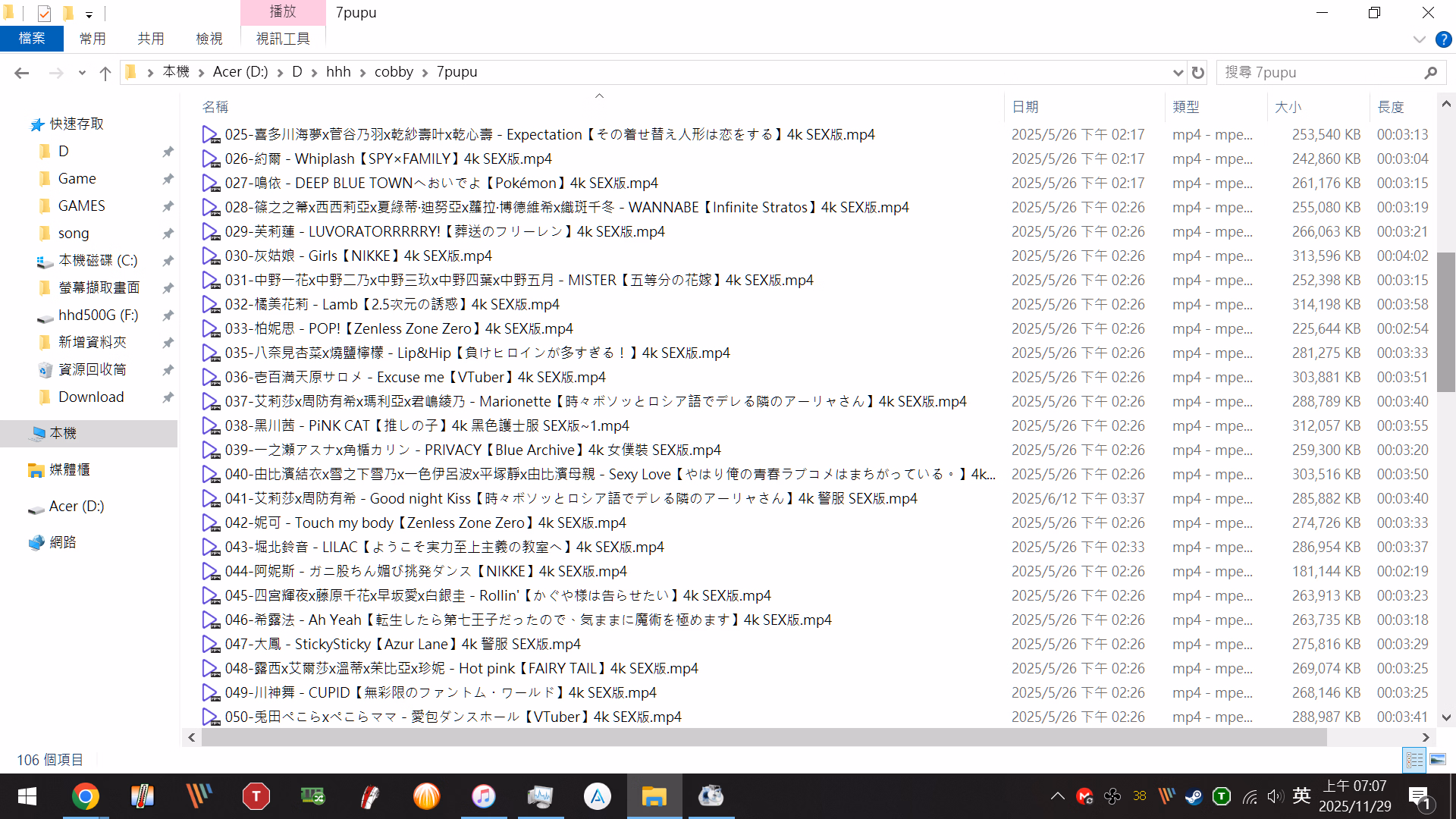Open the 檔案 file menu tab
Viewport: 1456px width, 819px height.
point(32,39)
